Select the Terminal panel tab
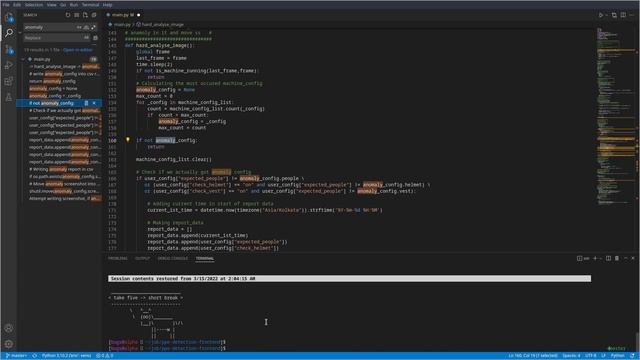 pyautogui.click(x=204, y=258)
